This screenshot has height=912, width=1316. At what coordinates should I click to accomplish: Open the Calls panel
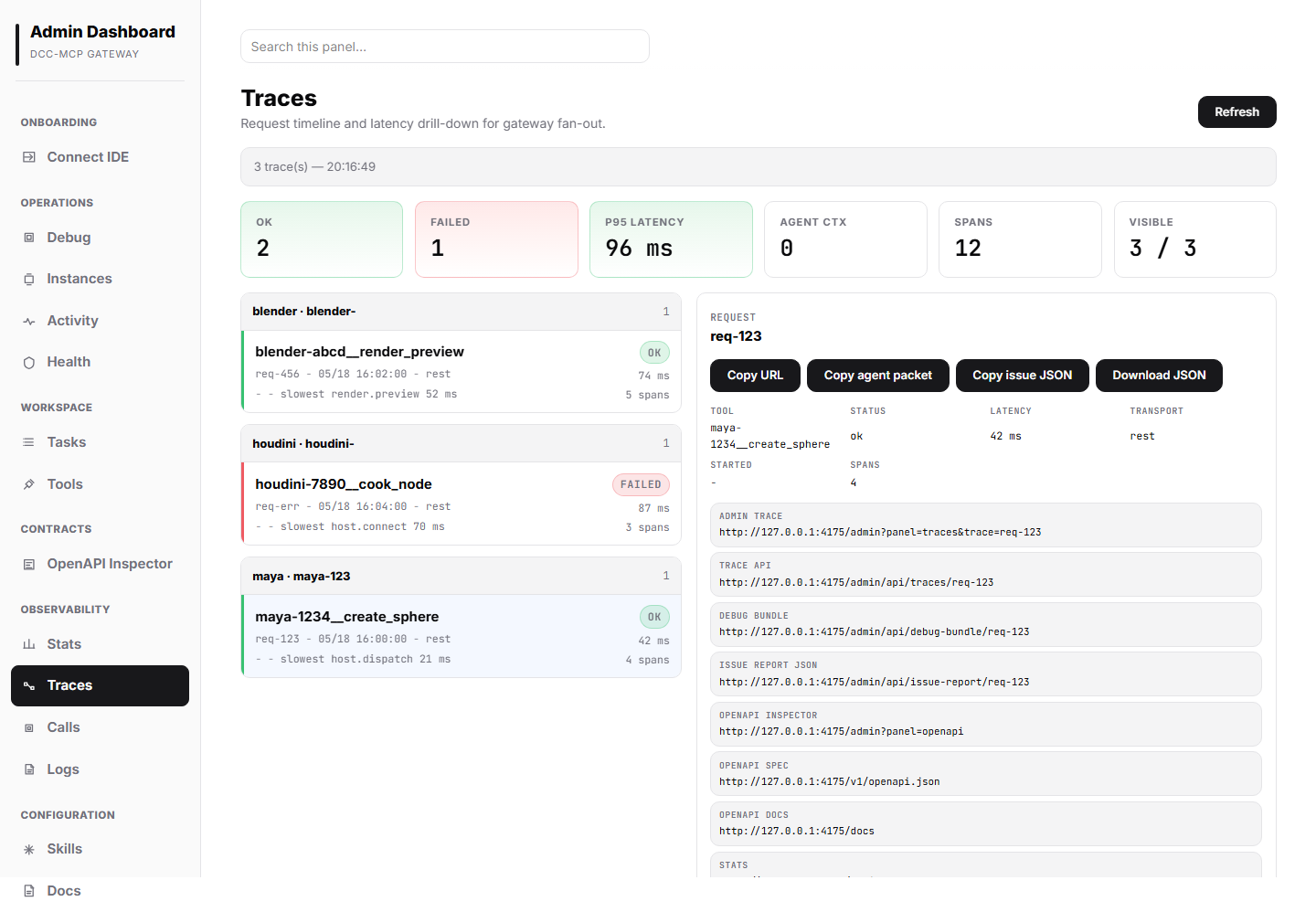click(100, 727)
